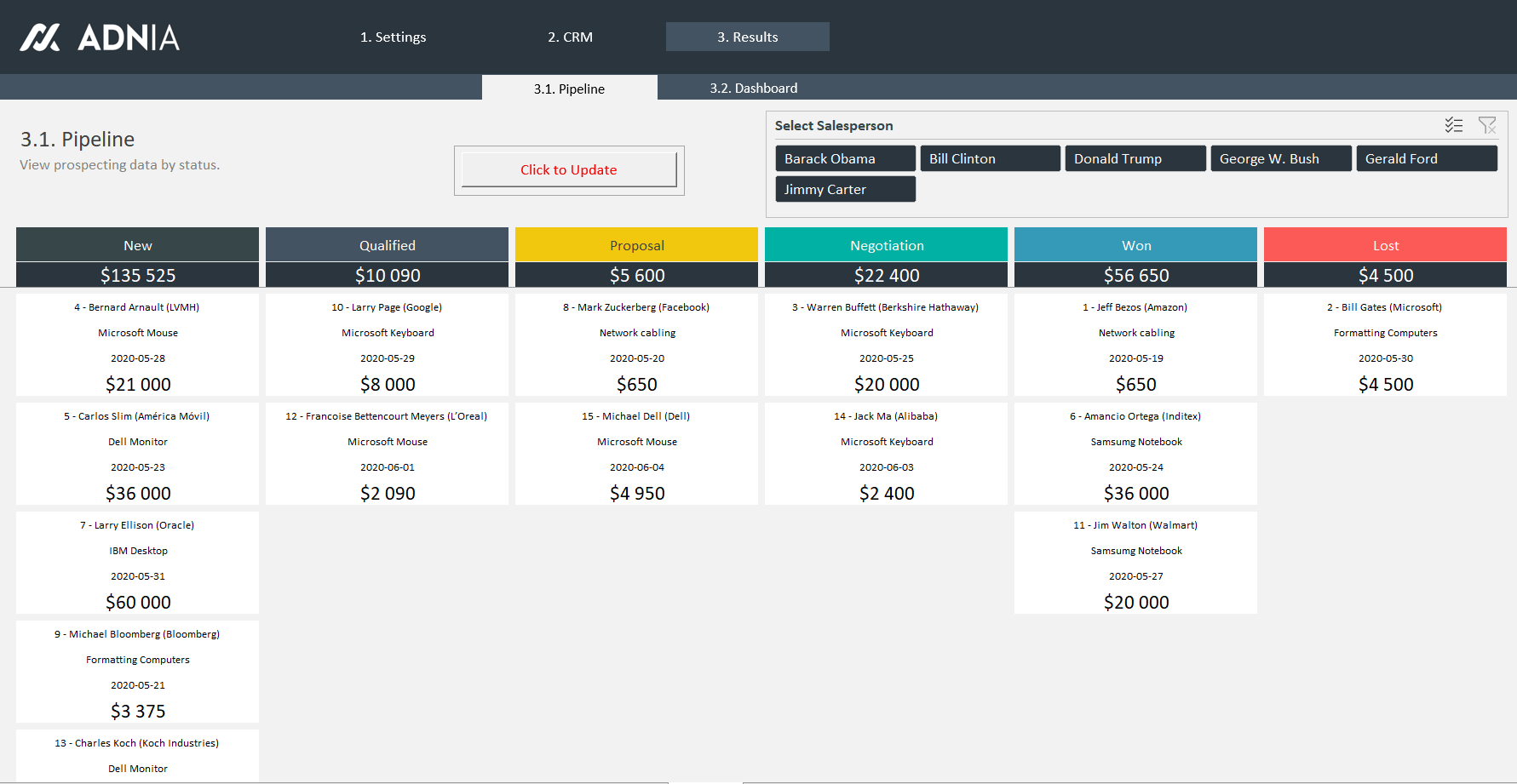Filter by Bill Clinton

pos(991,158)
